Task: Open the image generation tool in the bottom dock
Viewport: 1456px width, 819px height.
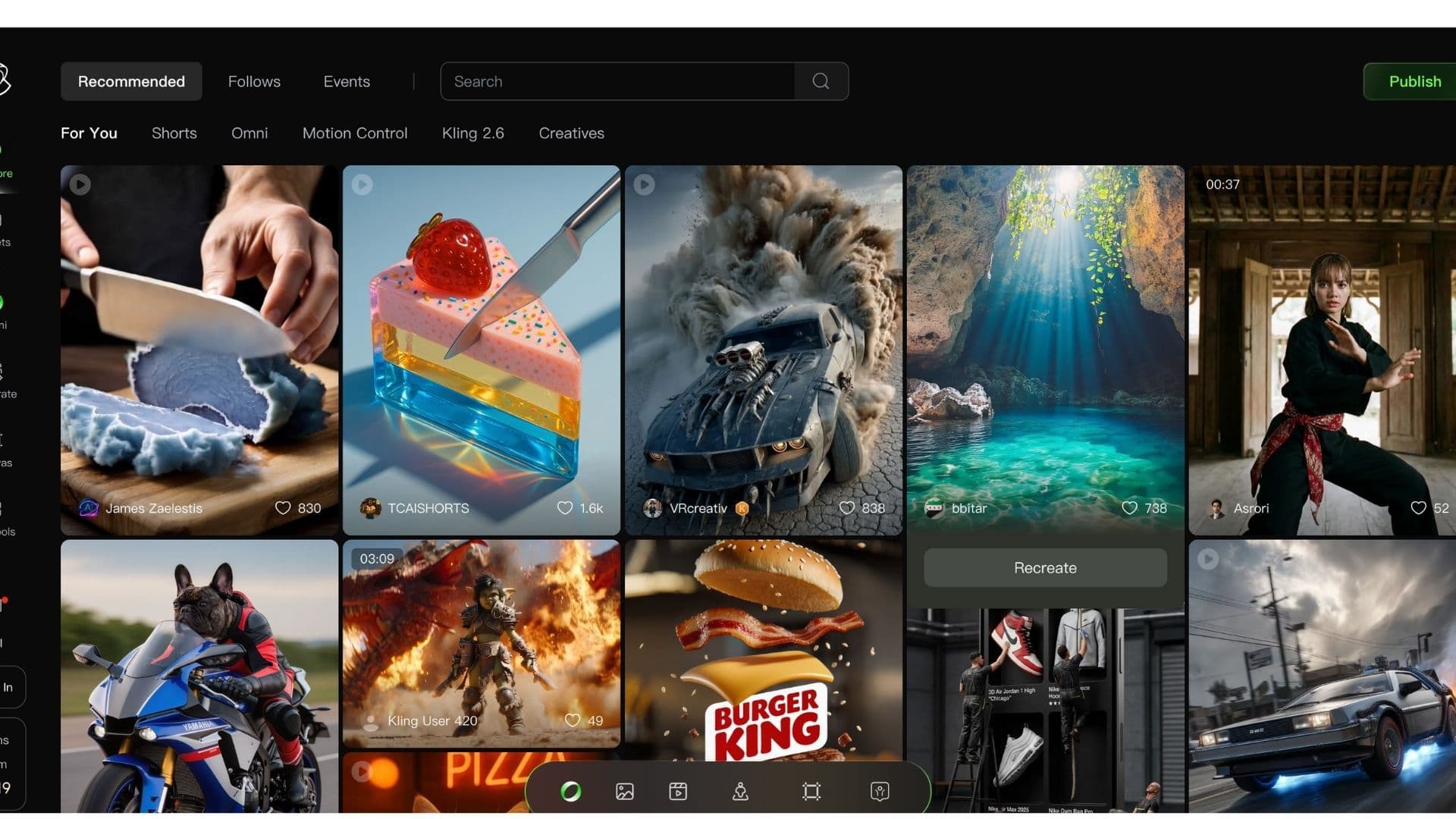Action: tap(624, 792)
